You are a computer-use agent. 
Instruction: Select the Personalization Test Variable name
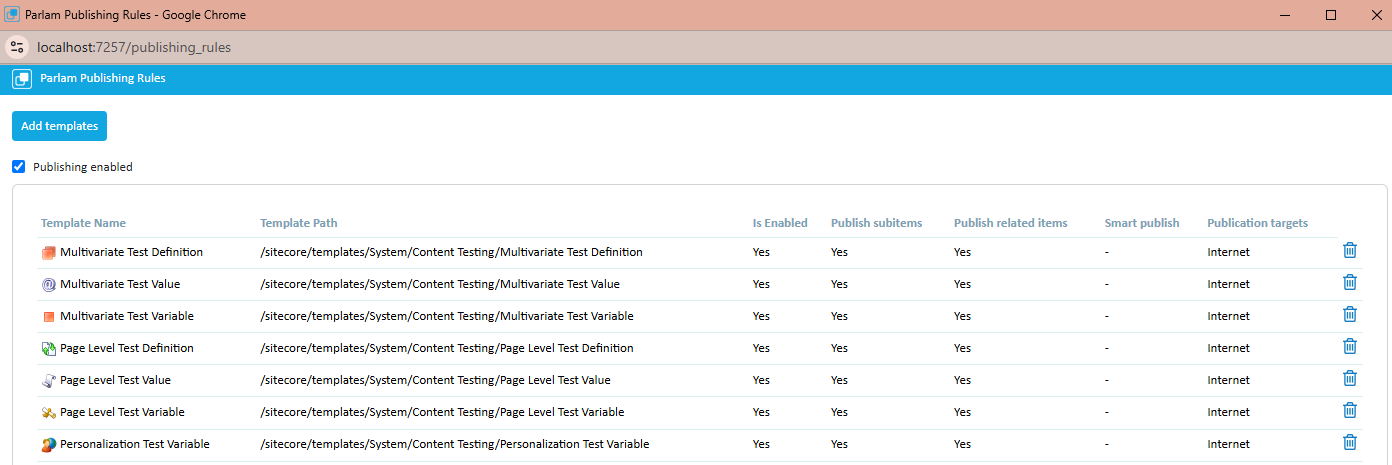[135, 444]
